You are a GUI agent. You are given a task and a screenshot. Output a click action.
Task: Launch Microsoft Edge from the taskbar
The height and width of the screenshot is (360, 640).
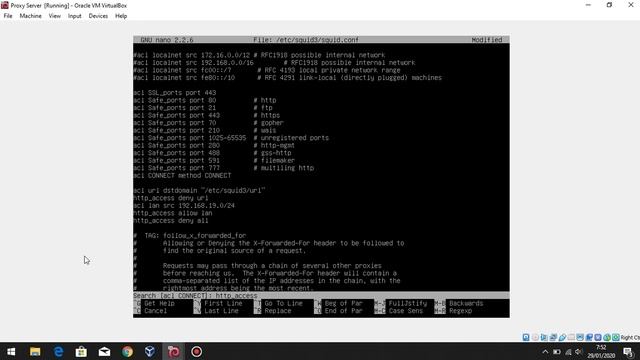(x=58, y=351)
